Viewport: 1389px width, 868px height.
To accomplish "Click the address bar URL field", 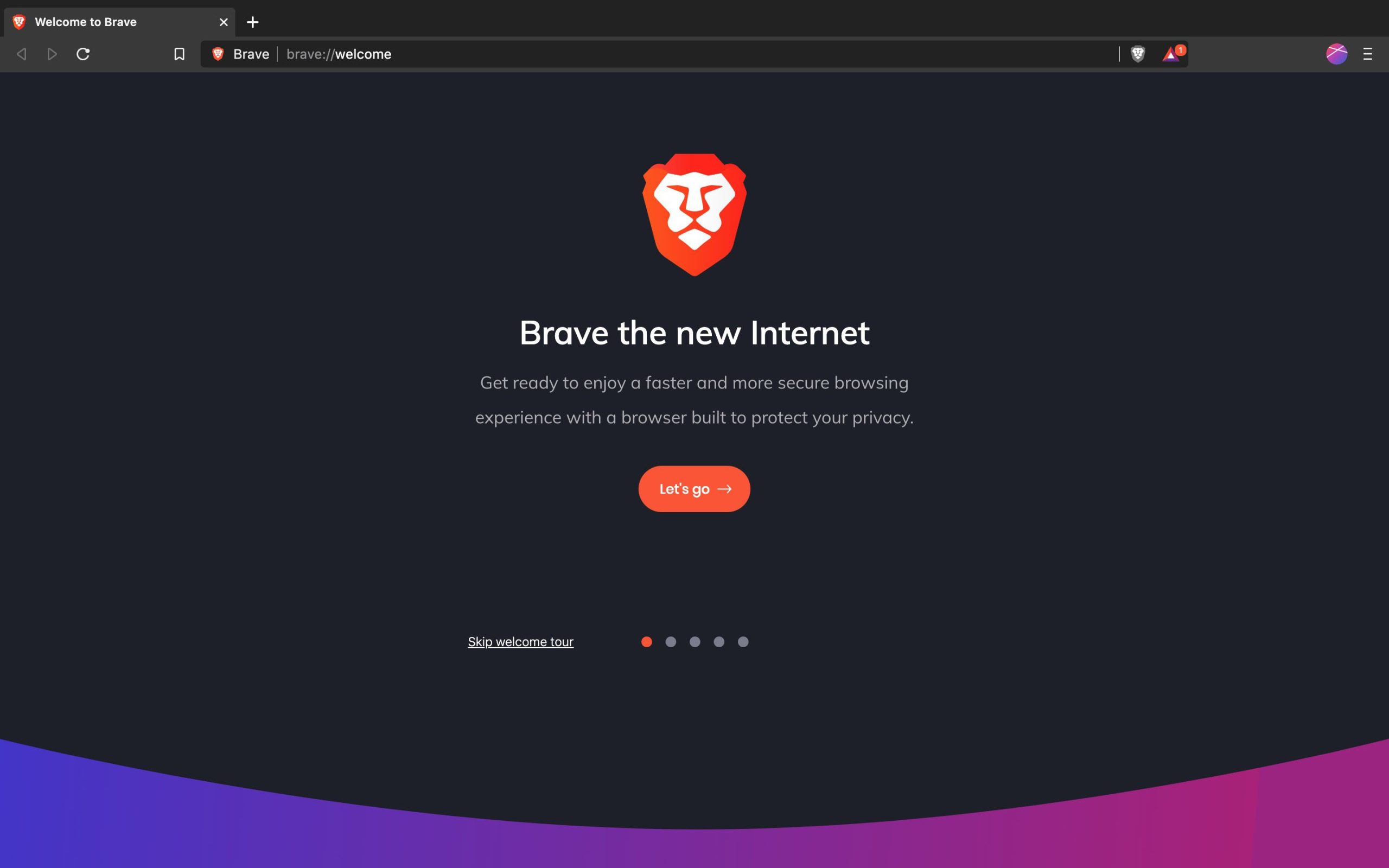I will tap(694, 54).
